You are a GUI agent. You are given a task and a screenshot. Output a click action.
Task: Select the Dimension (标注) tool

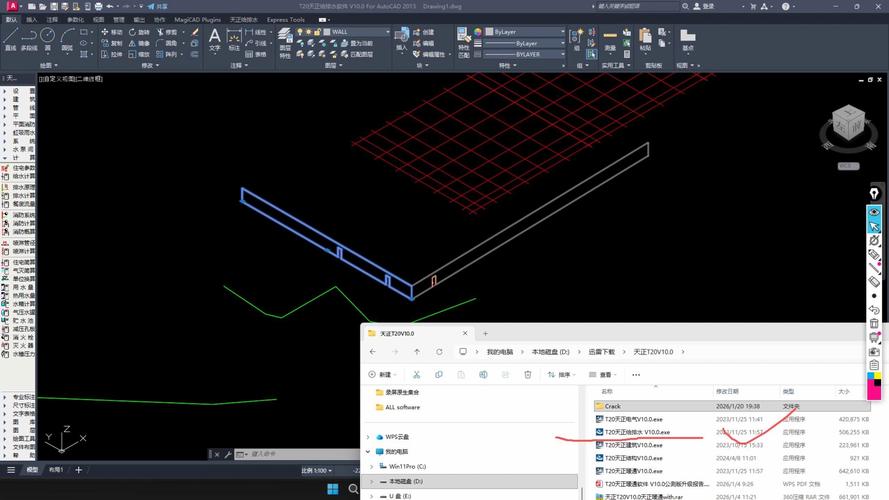pos(234,40)
